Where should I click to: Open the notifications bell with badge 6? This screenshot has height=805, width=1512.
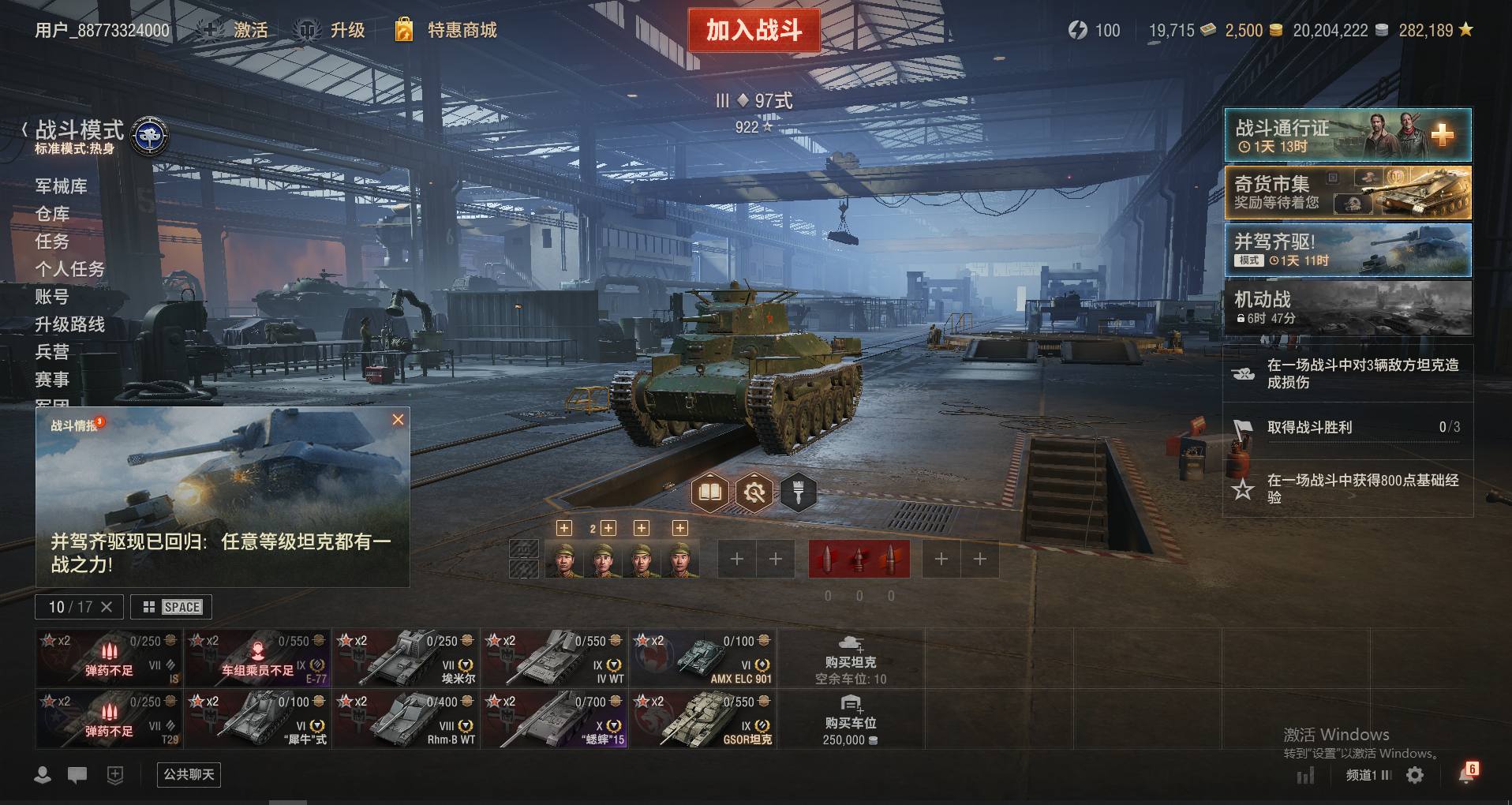(x=1467, y=773)
